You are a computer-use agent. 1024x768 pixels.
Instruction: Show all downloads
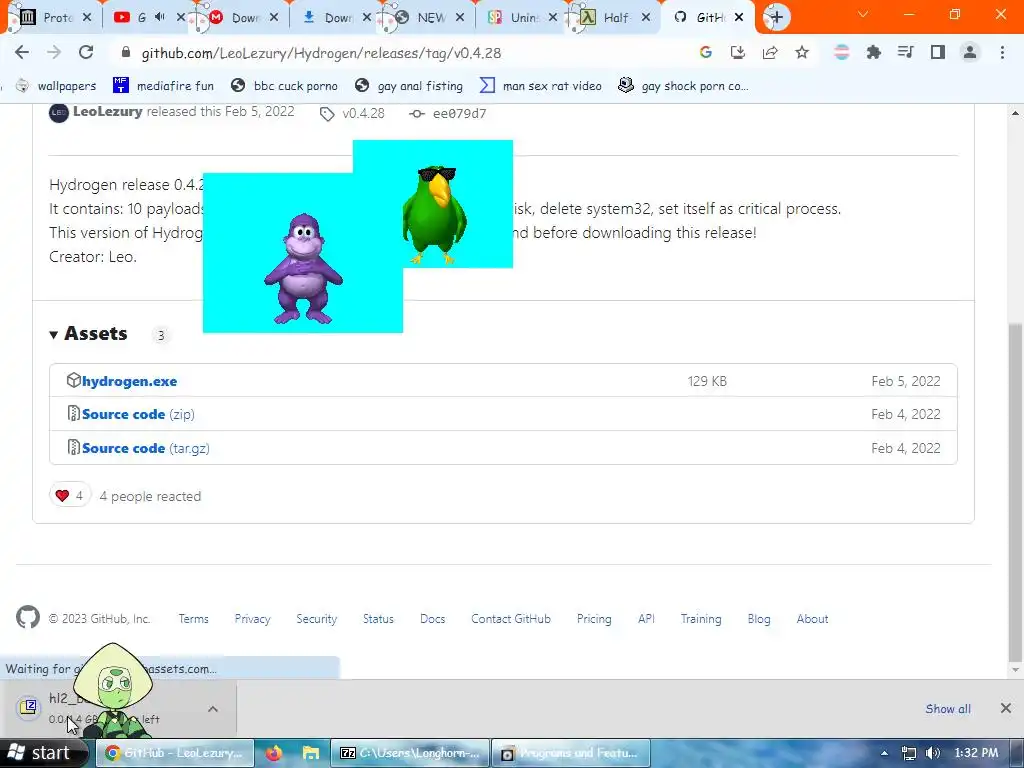948,709
